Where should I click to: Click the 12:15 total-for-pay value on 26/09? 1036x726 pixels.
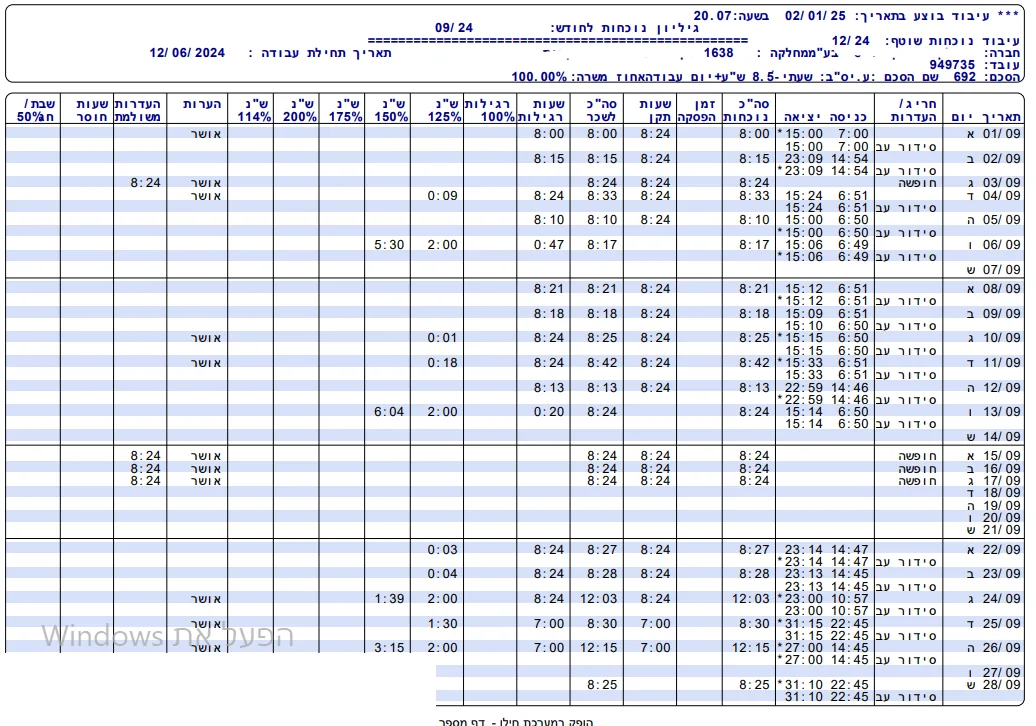pyautogui.click(x=599, y=648)
